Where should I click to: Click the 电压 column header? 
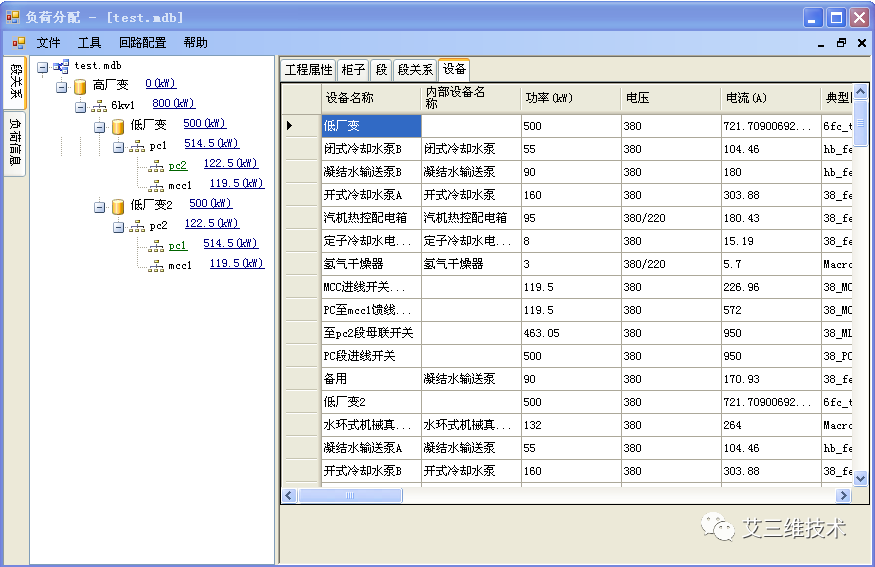671,99
